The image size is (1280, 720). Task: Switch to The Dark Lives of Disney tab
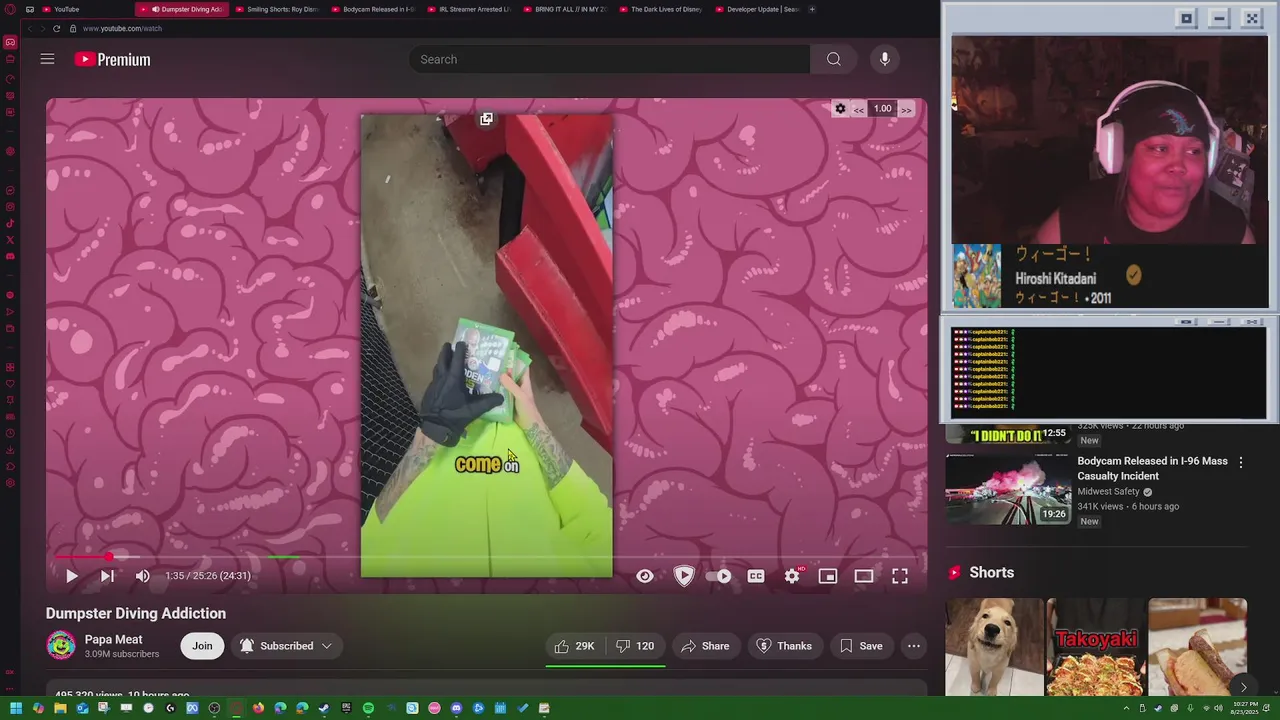pos(662,9)
